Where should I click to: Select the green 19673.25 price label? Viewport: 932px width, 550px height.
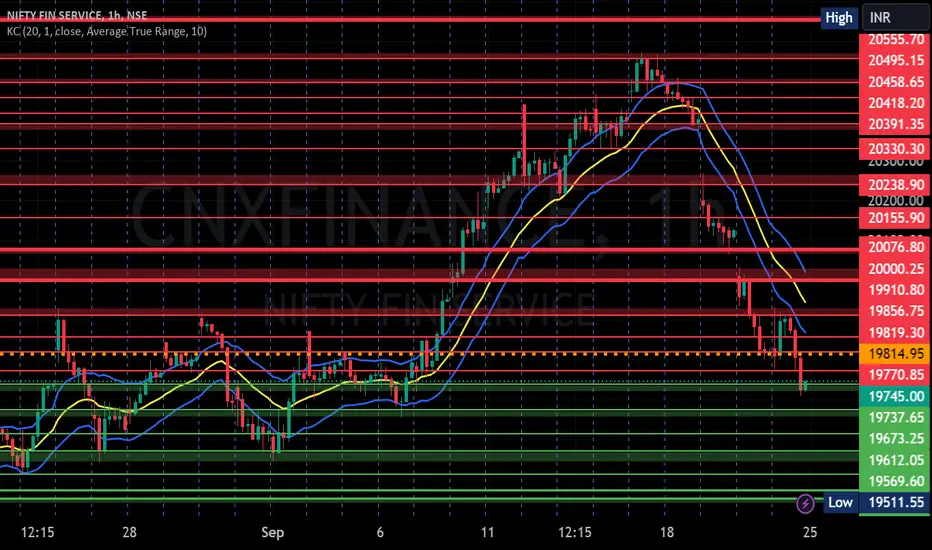pos(895,438)
